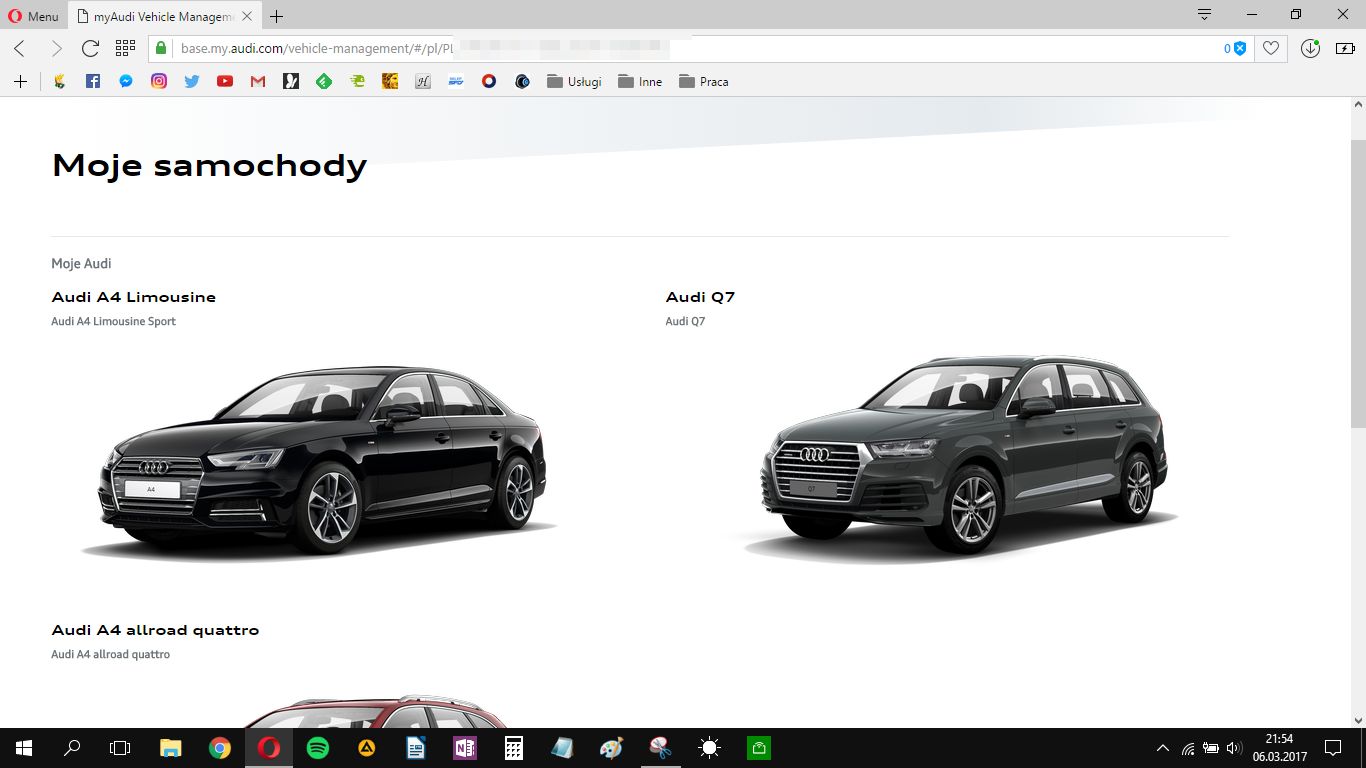Open Windows search from taskbar
The width and height of the screenshot is (1366, 768).
tap(72, 748)
